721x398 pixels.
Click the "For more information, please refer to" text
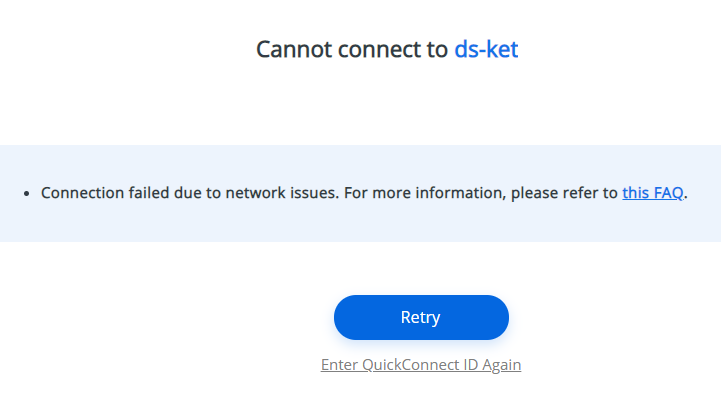(x=481, y=193)
